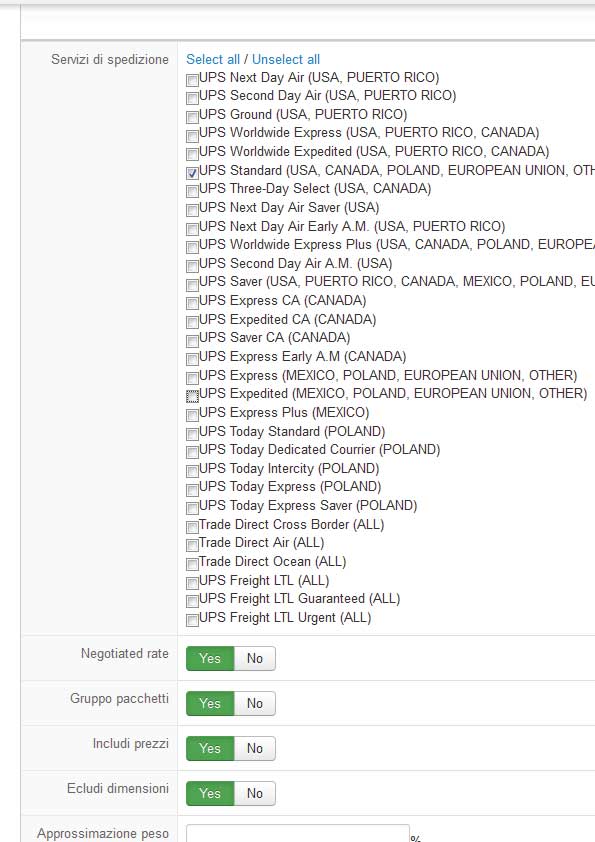This screenshot has width=595, height=842.
Task: Check UPS Next Day Air Saver (USA)
Action: coord(192,210)
